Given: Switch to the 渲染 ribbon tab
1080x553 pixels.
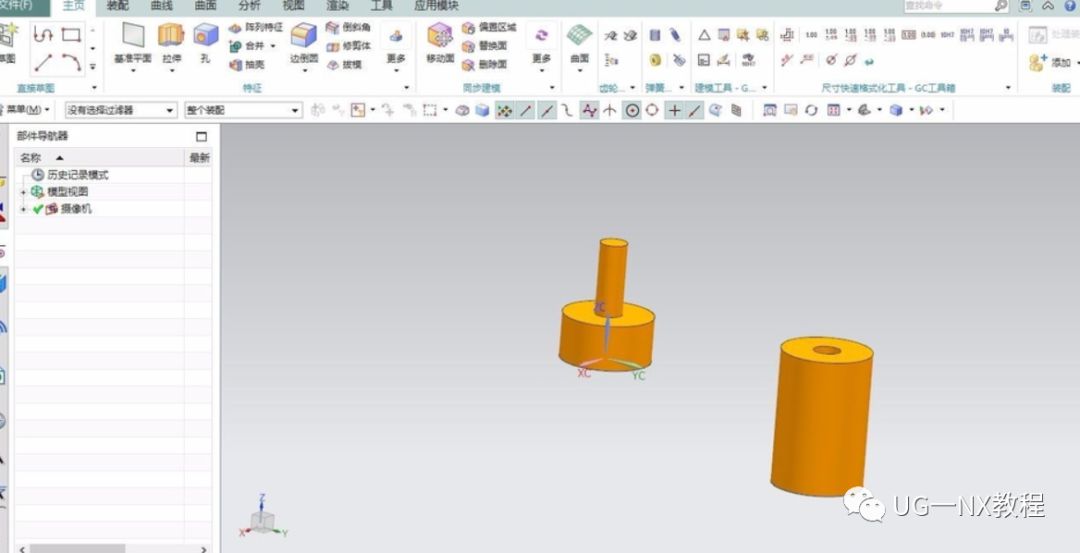Looking at the screenshot, I should click(338, 6).
